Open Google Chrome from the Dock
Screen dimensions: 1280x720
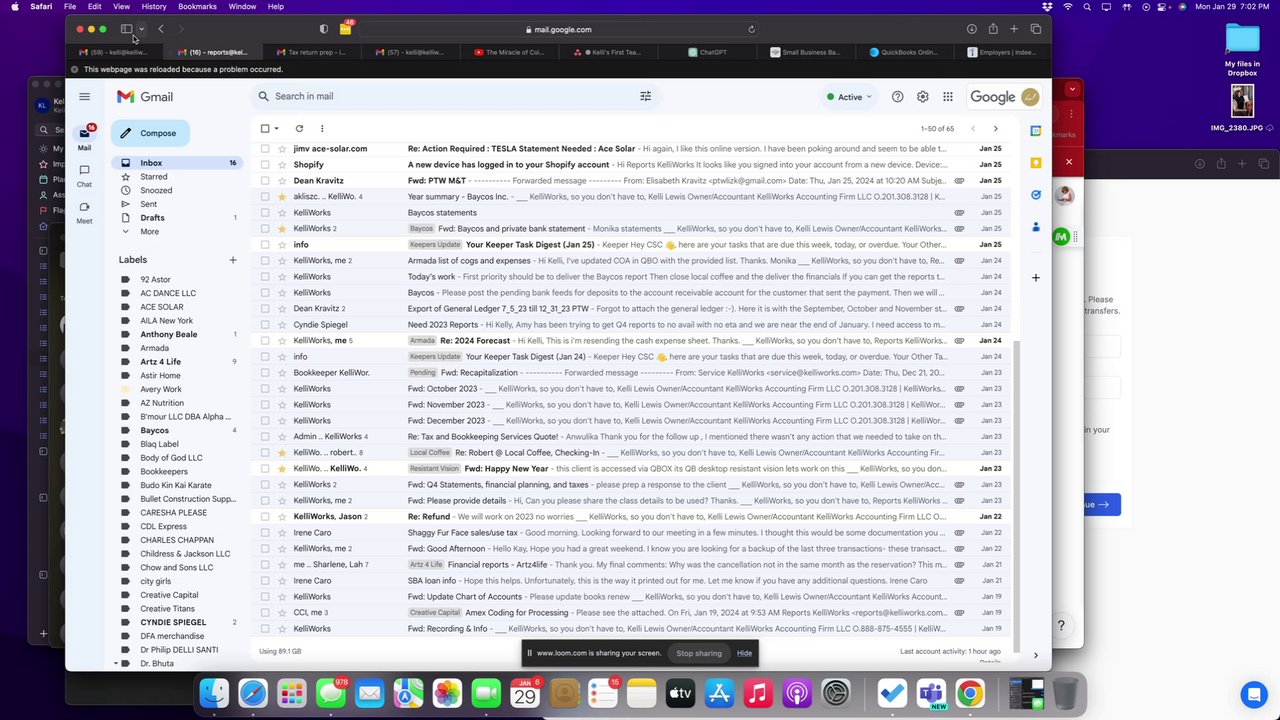pos(969,693)
